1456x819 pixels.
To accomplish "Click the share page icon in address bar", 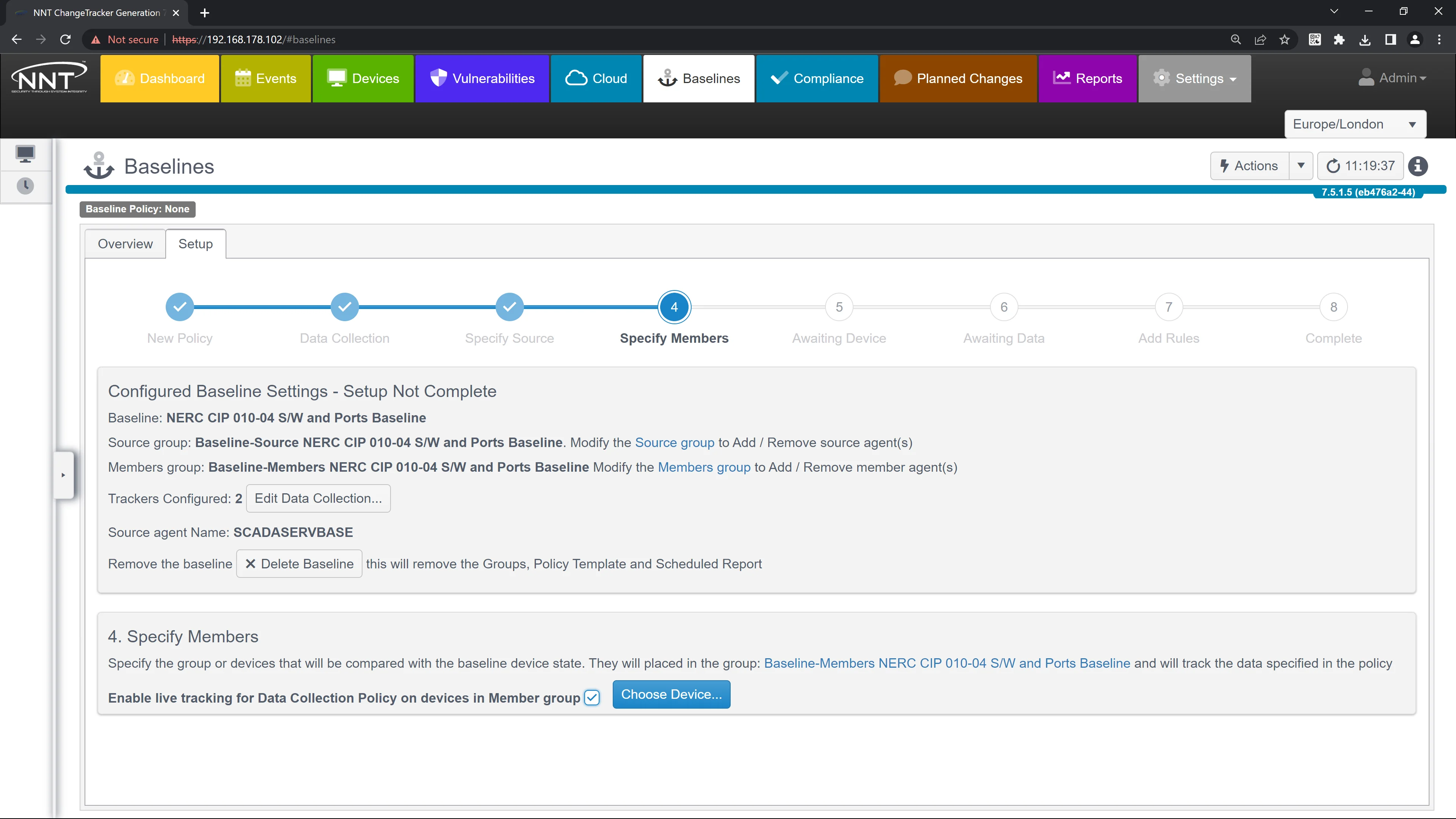I will (x=1260, y=39).
